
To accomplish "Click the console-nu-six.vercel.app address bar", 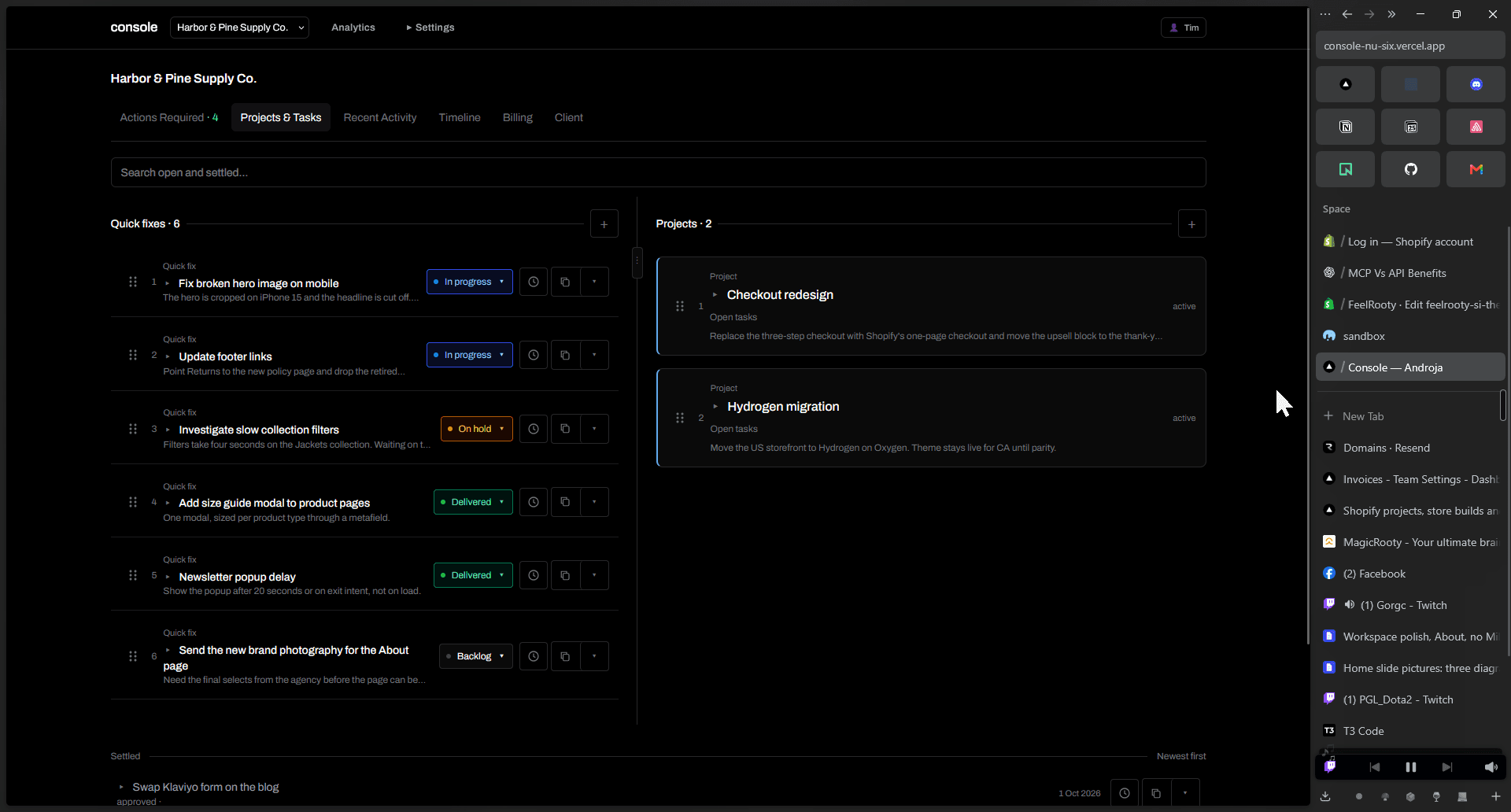I will (1410, 46).
